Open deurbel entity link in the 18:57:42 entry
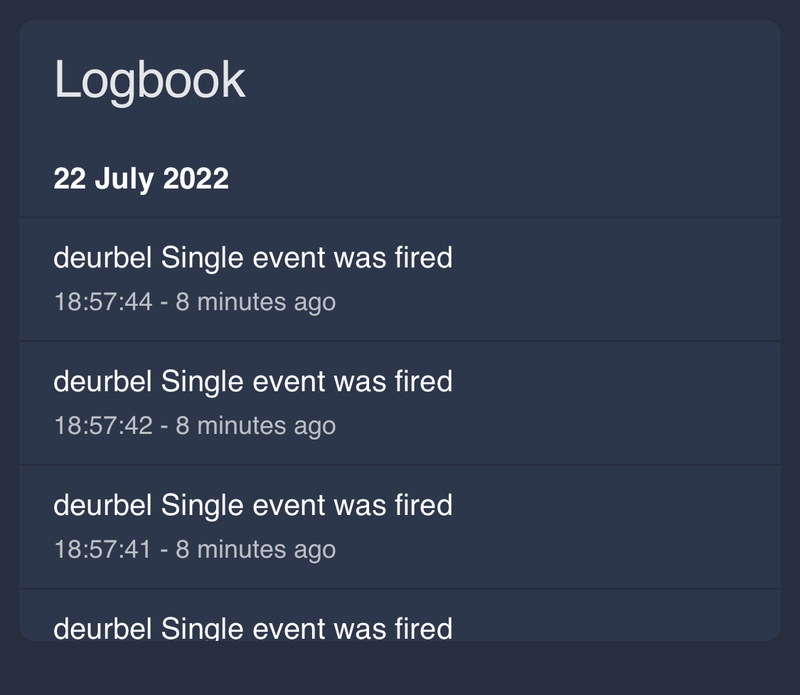800x695 pixels. [102, 382]
